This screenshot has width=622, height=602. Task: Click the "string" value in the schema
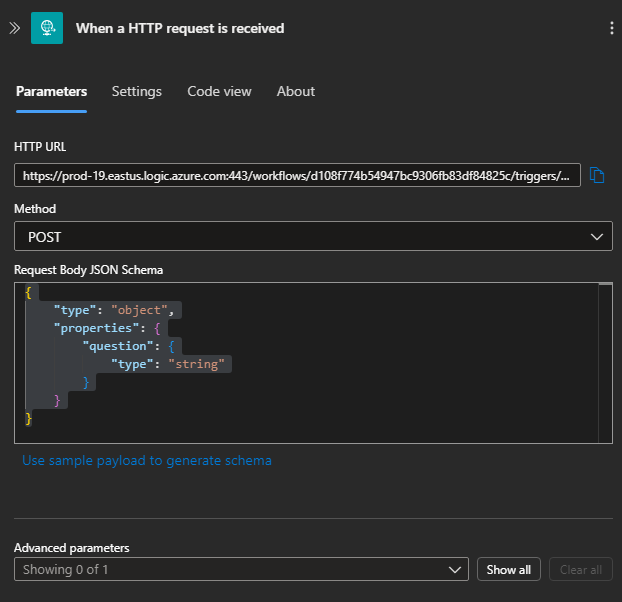(x=196, y=364)
